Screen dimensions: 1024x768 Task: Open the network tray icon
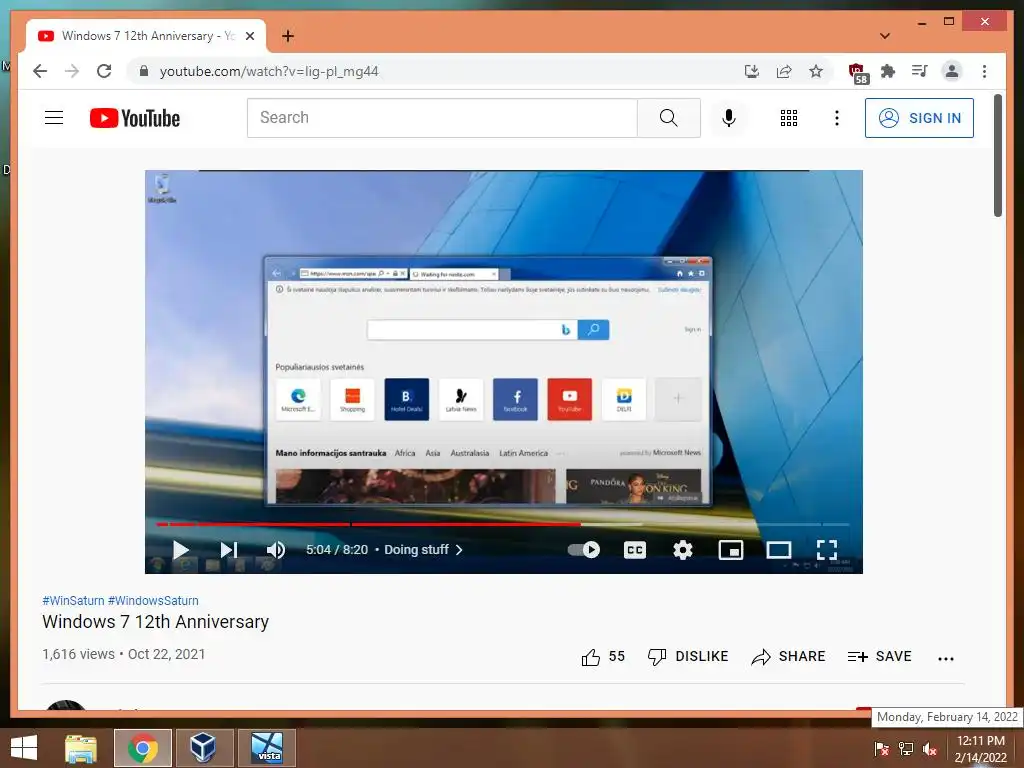tap(906, 749)
